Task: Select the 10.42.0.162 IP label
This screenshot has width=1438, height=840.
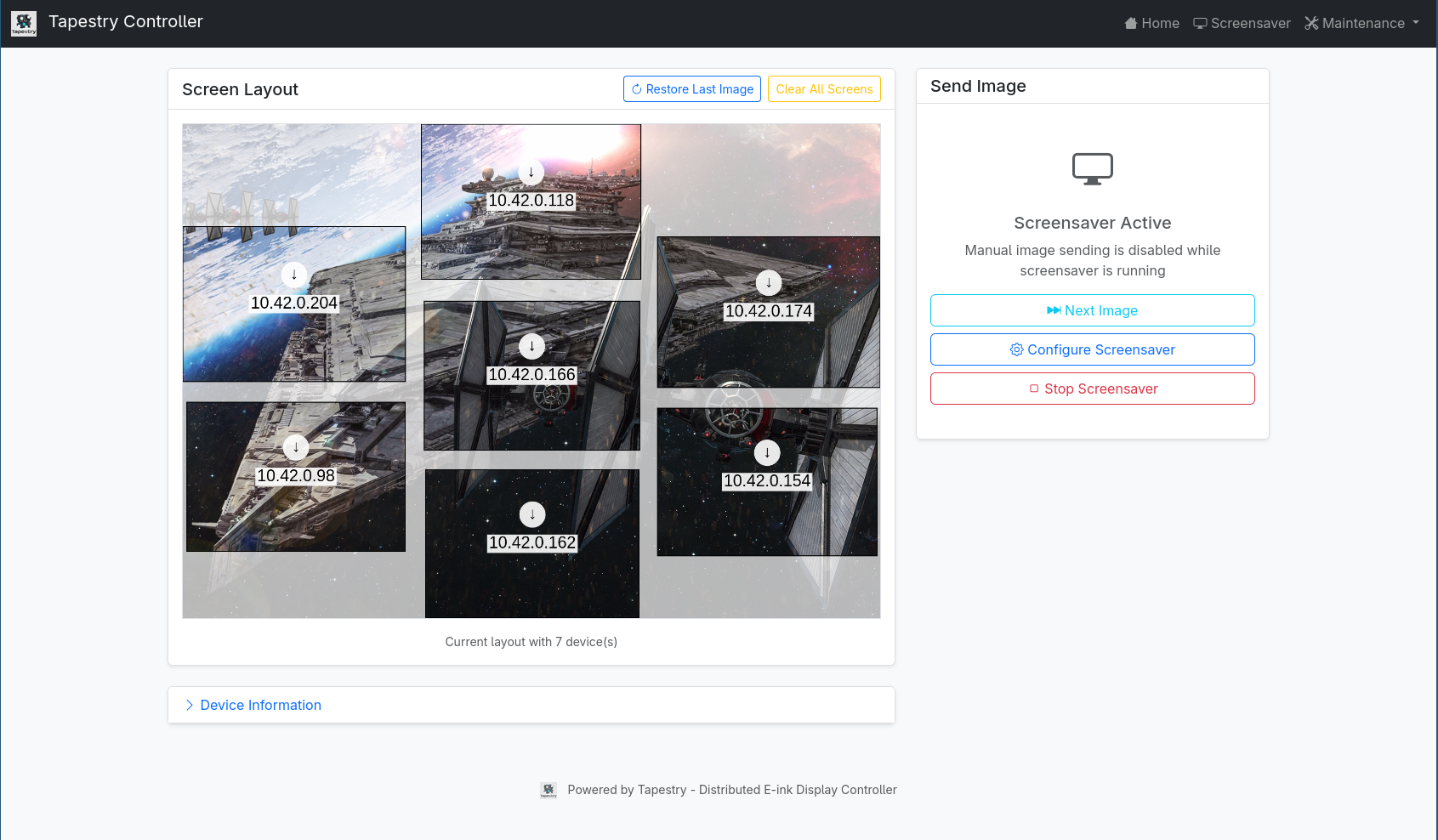Action: (x=532, y=543)
